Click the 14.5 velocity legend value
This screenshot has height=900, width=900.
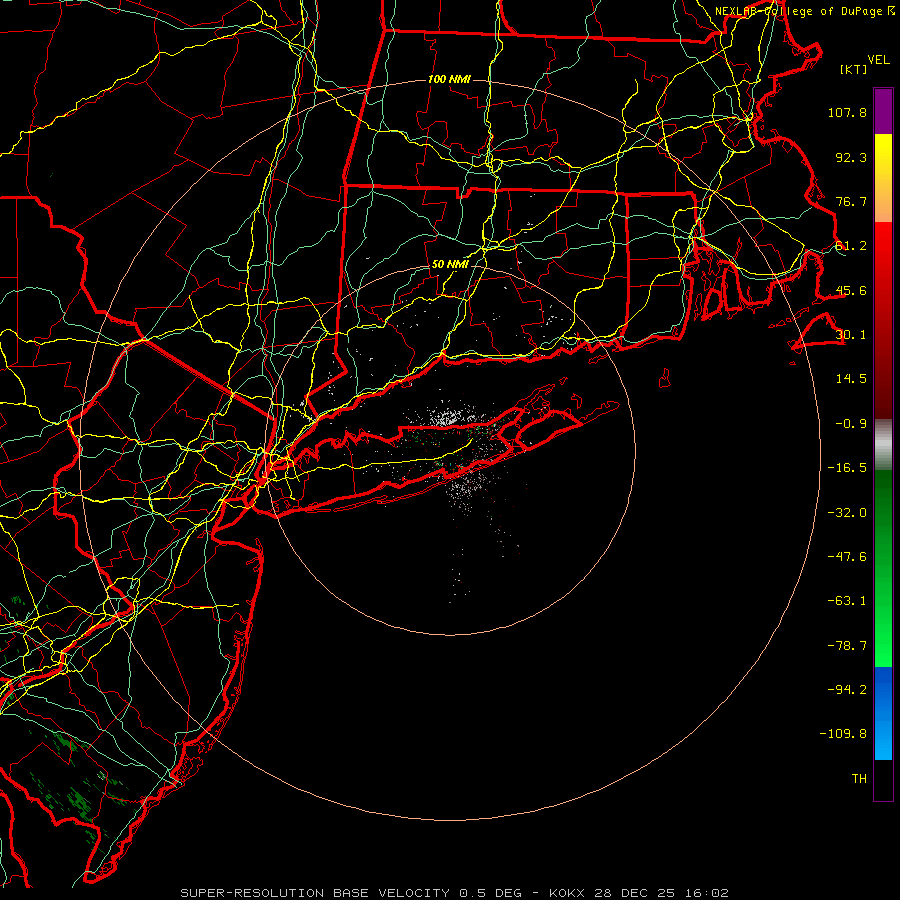pyautogui.click(x=851, y=379)
